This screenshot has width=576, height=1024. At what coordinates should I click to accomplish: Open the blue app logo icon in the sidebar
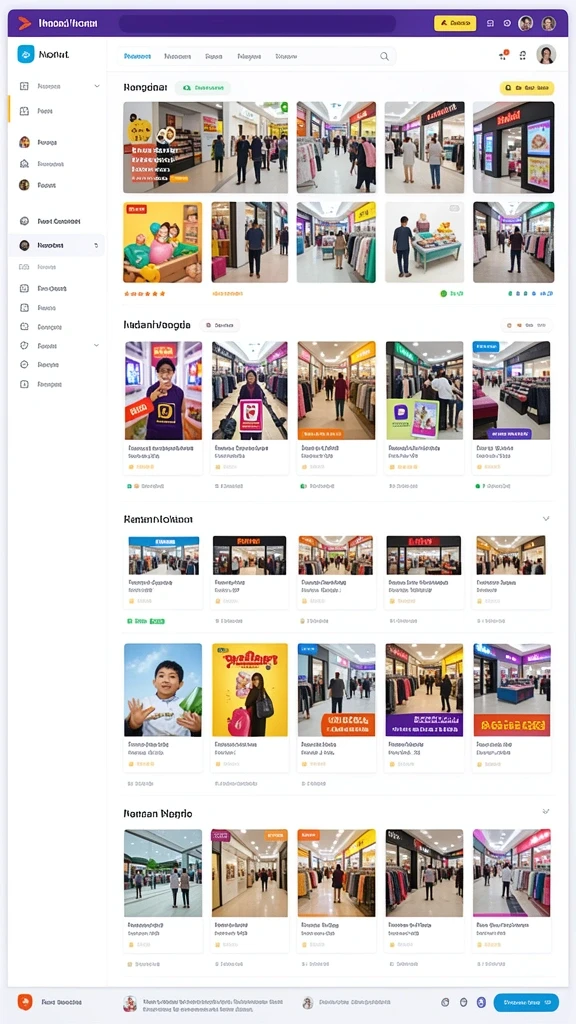click(25, 54)
